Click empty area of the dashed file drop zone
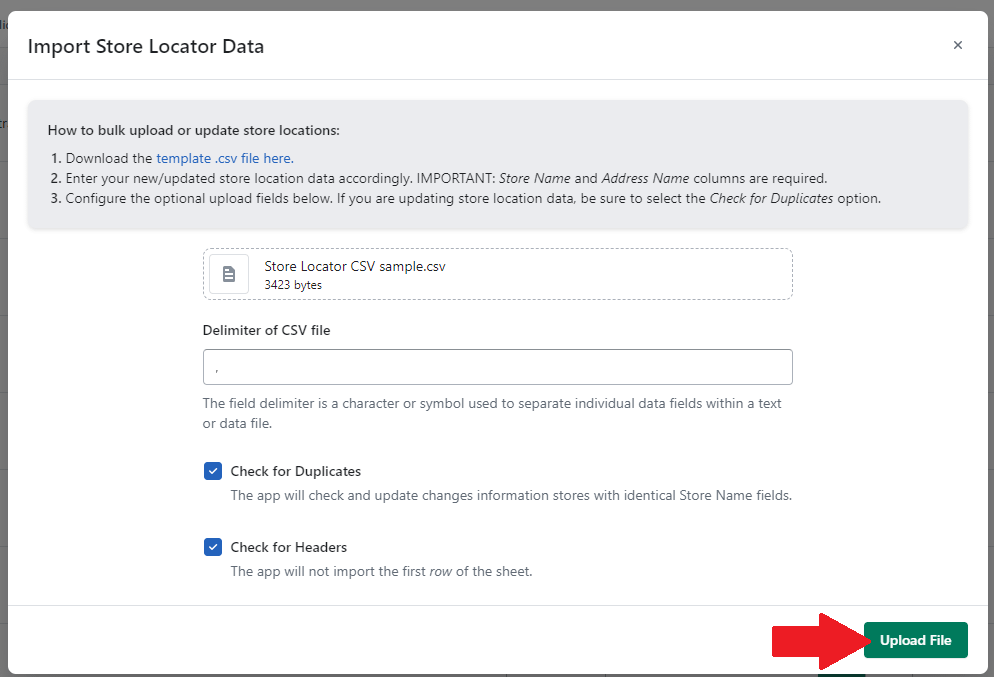 [620, 274]
